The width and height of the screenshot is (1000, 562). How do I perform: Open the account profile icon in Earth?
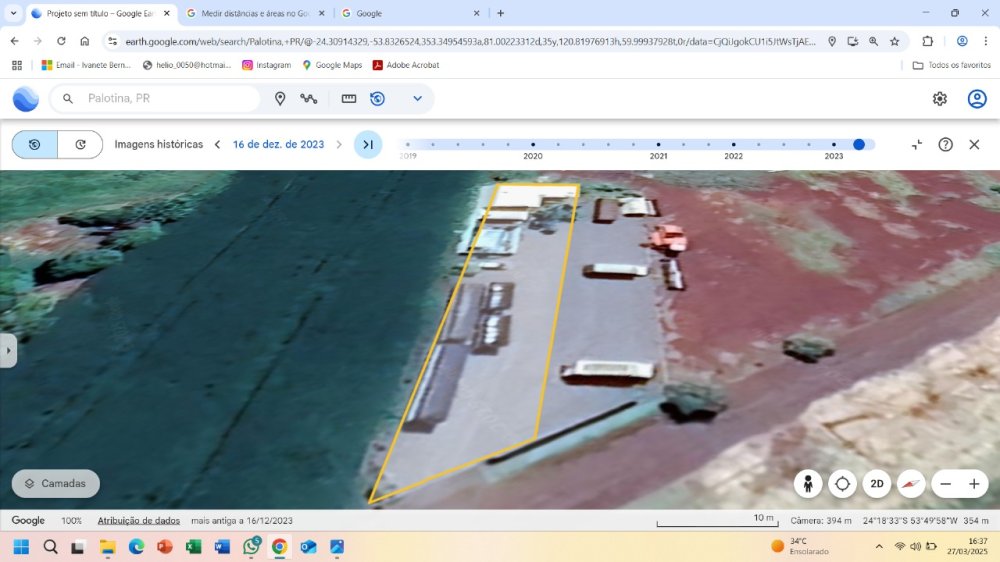pyautogui.click(x=976, y=99)
